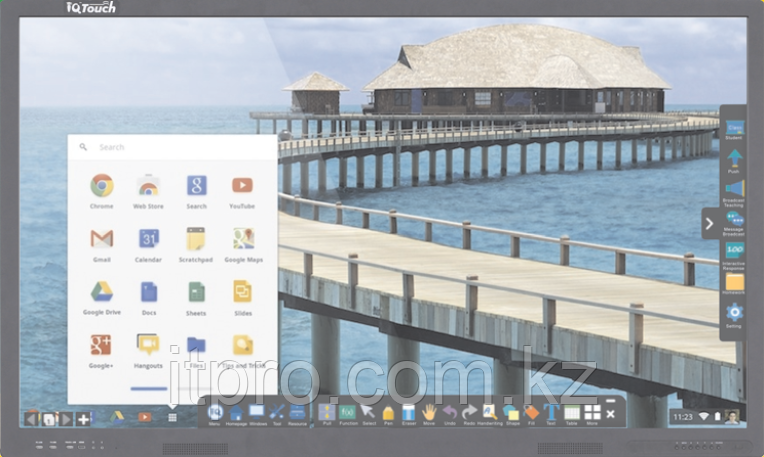Viewport: 764px width, 457px height.
Task: Insert a Table from the toolbar
Action: coord(572,413)
